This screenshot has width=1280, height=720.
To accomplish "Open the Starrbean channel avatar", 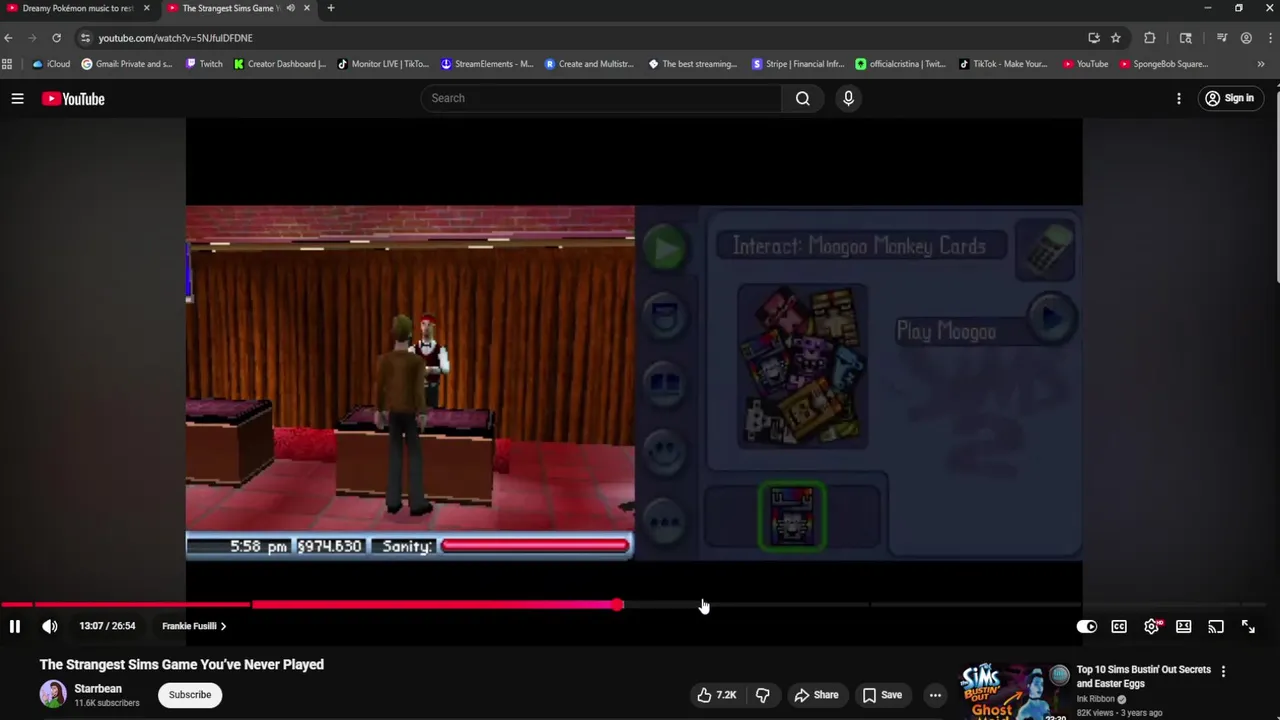I will [x=53, y=694].
